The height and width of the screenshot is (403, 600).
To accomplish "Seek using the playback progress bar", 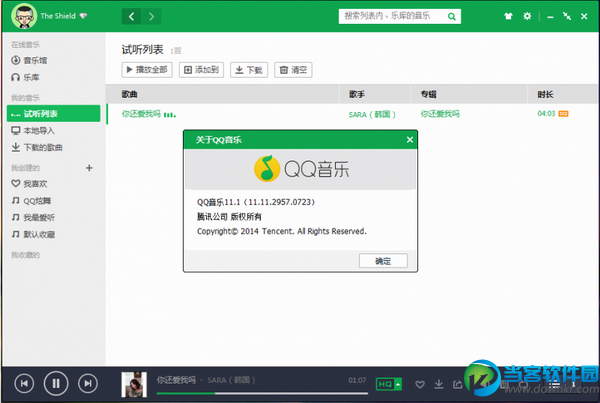I will [x=262, y=393].
